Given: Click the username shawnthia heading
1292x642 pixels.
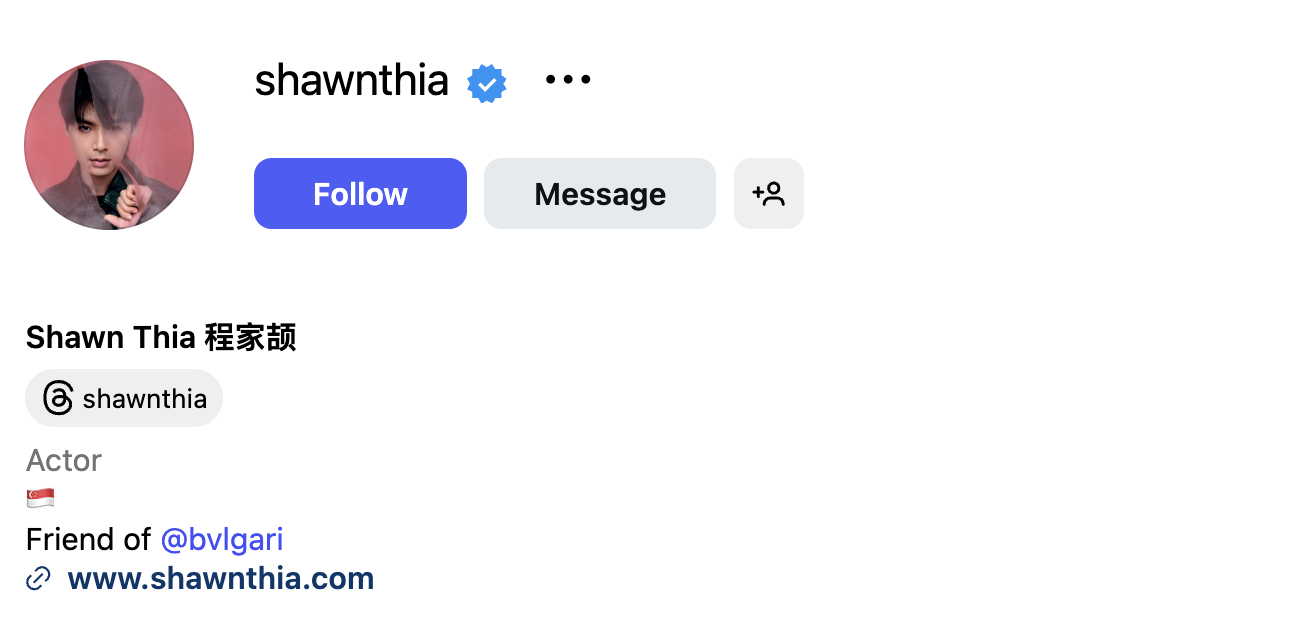Looking at the screenshot, I should (x=352, y=81).
